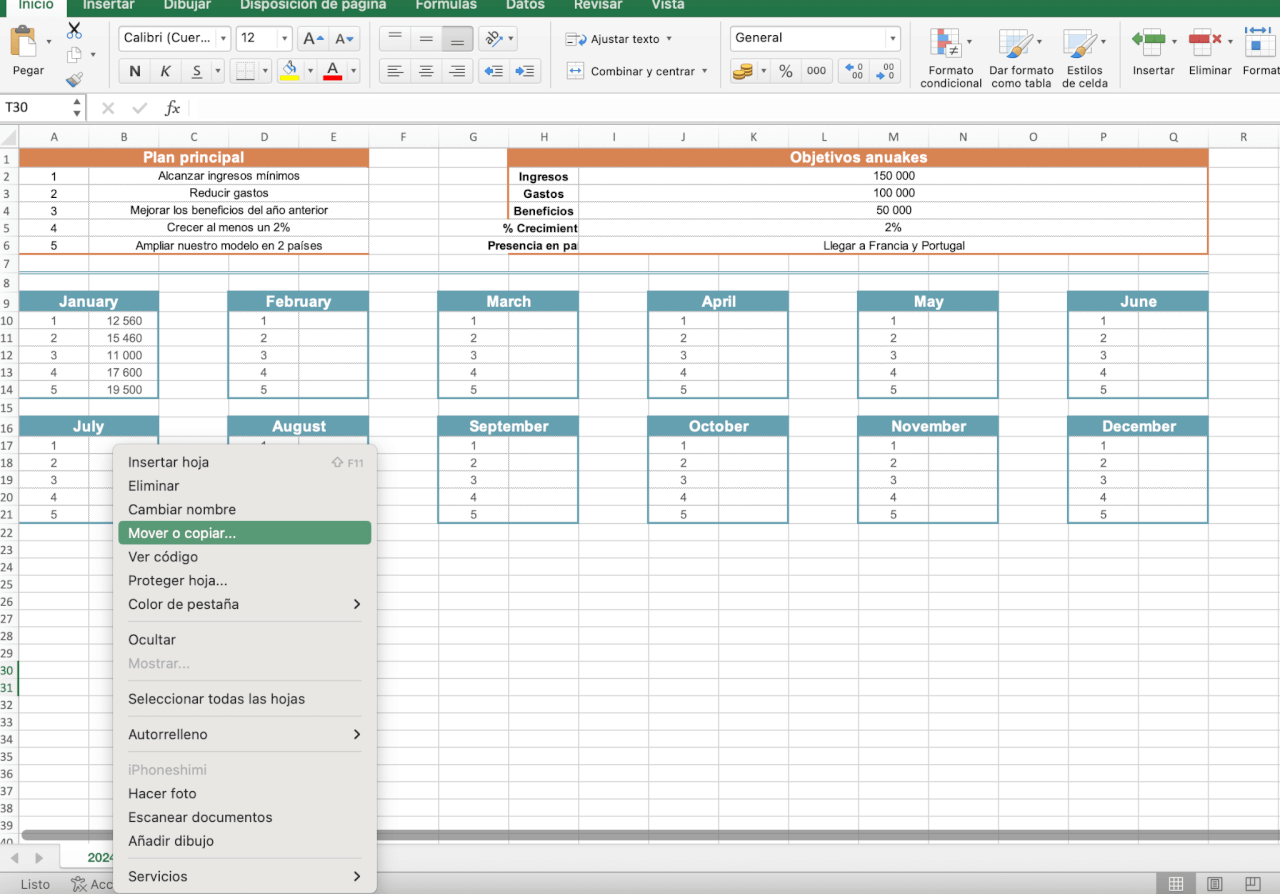Image resolution: width=1280 pixels, height=894 pixels.
Task: Apply the yellow fill color bucket
Action: [x=290, y=71]
